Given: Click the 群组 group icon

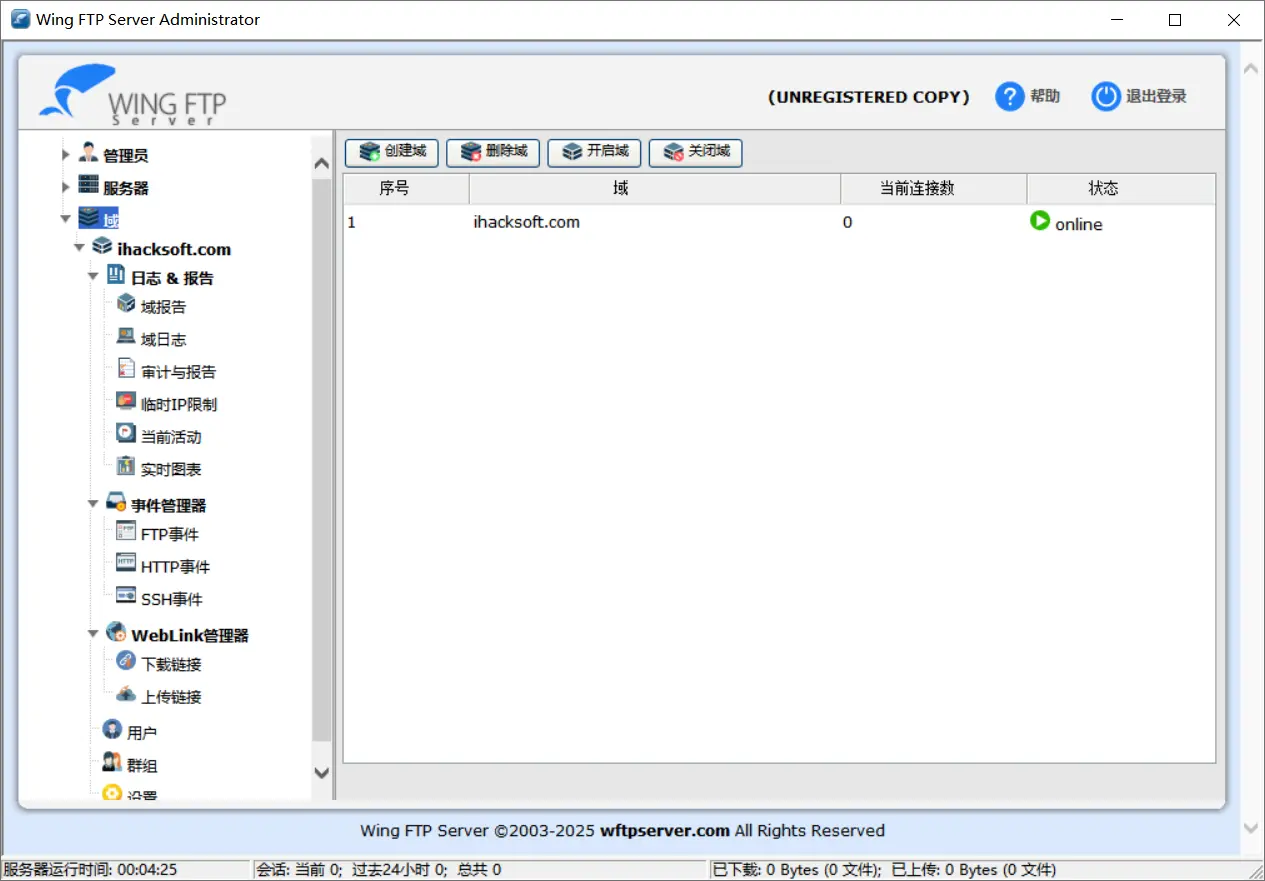Looking at the screenshot, I should [x=112, y=763].
